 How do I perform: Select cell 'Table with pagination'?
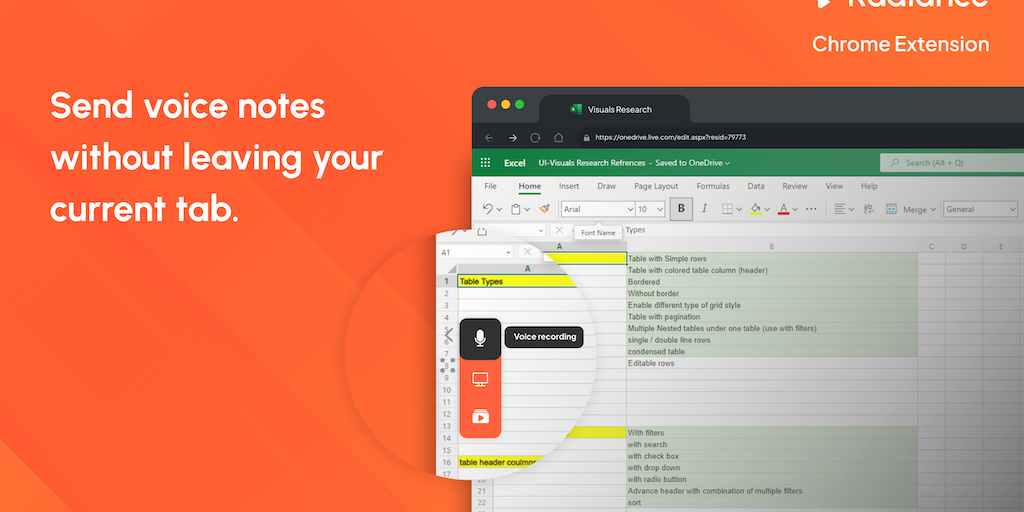[x=772, y=317]
